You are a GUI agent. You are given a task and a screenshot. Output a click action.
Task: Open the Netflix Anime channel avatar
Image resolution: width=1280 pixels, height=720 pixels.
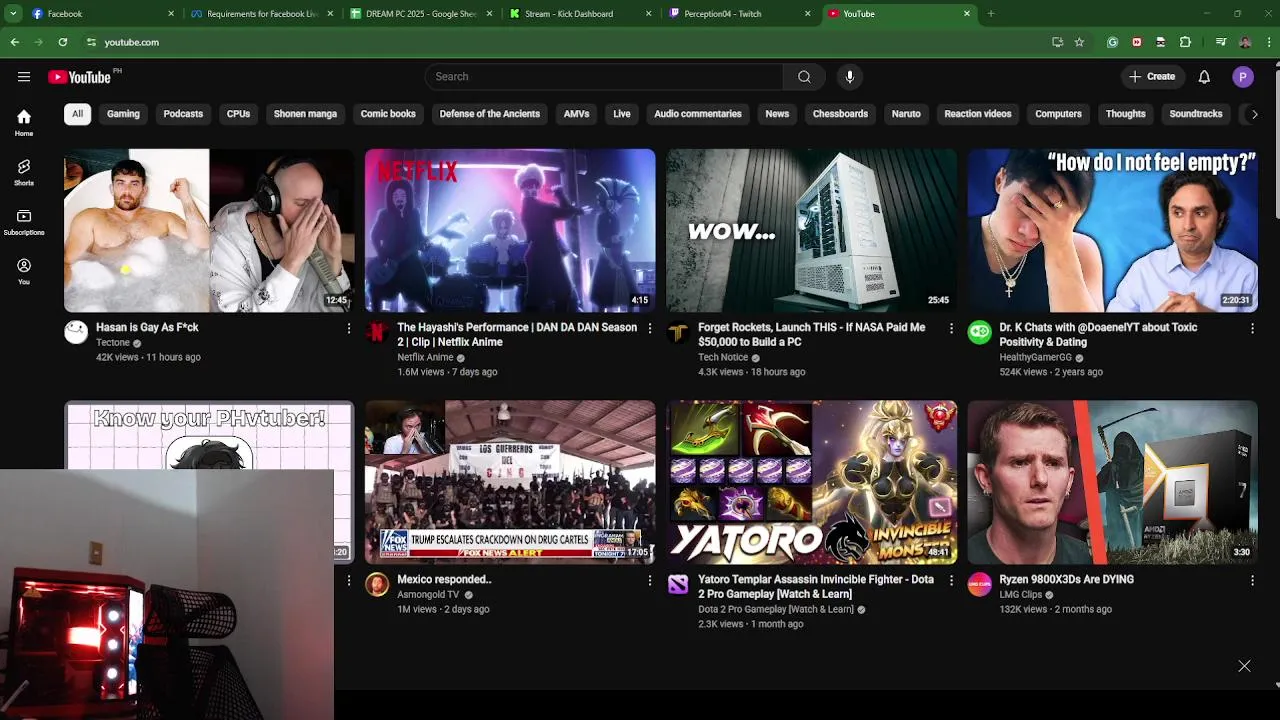point(377,333)
